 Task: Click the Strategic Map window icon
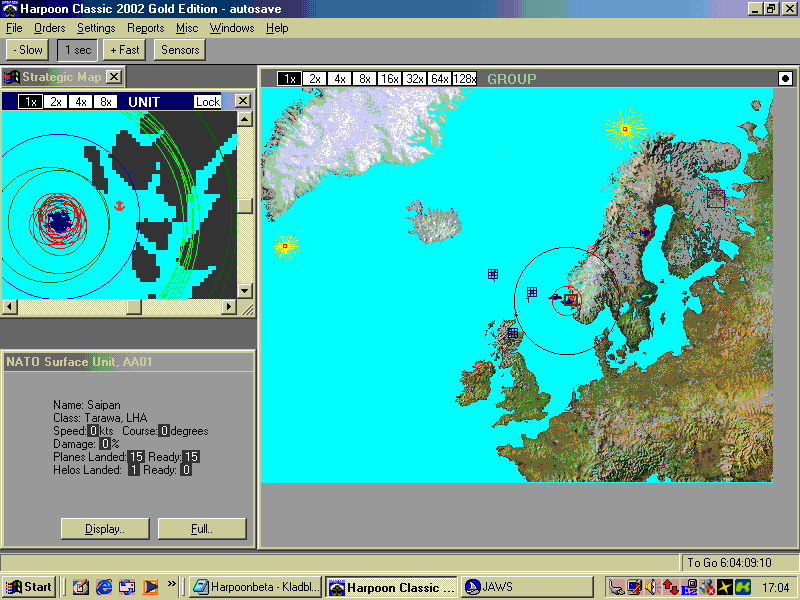[11, 77]
